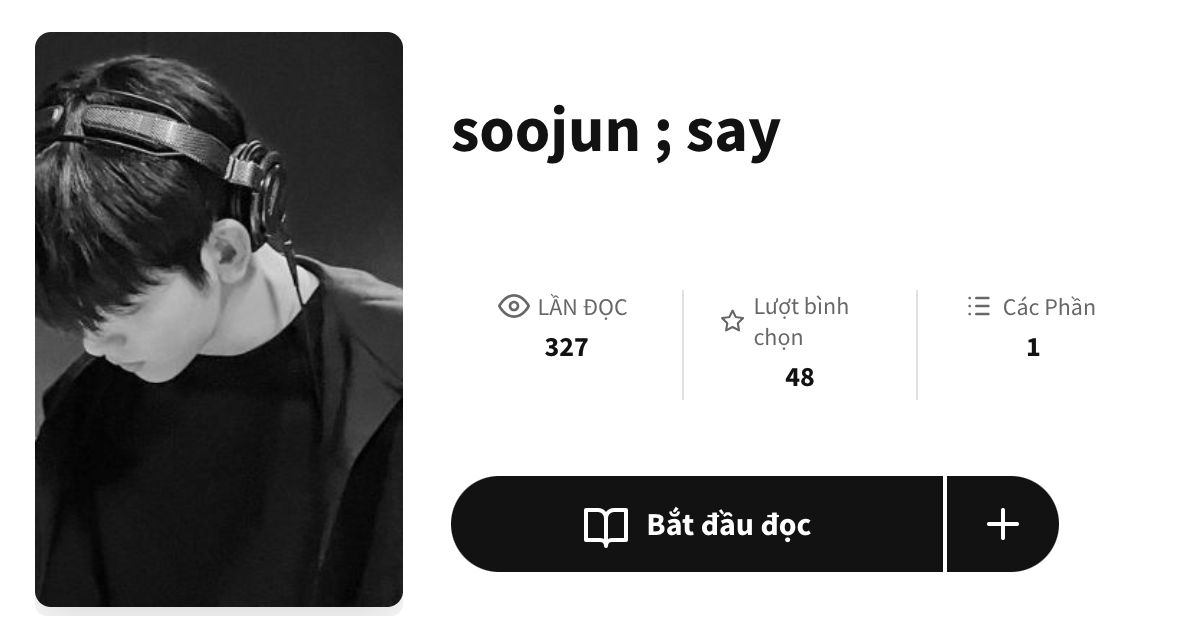Click the Lượt bình chọn label
1178x644 pixels.
pos(800,321)
